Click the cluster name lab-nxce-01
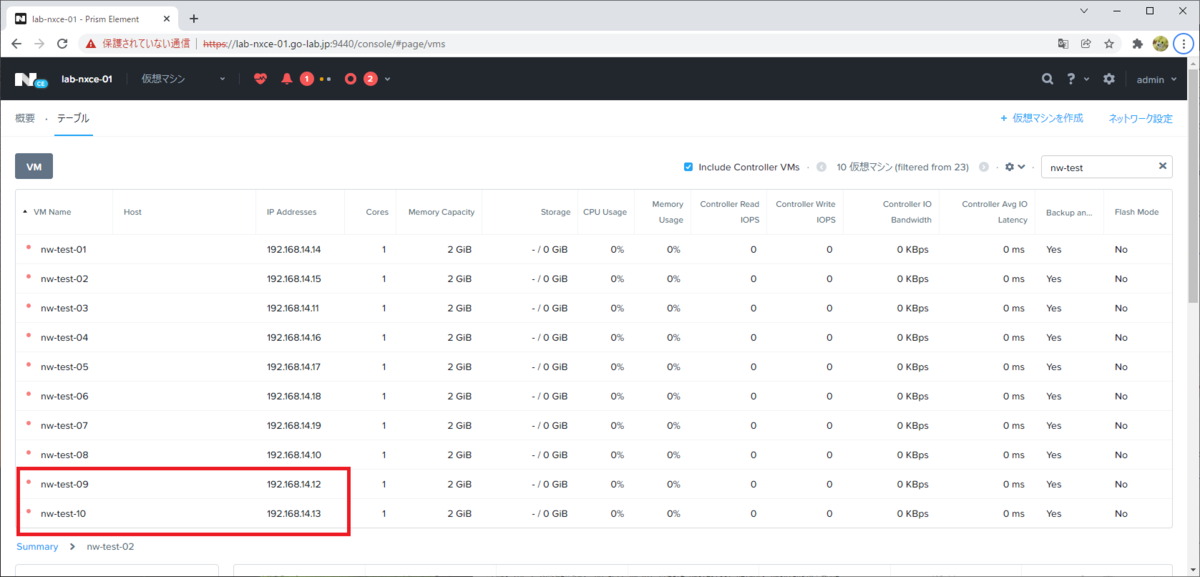This screenshot has width=1200, height=577. pos(88,78)
